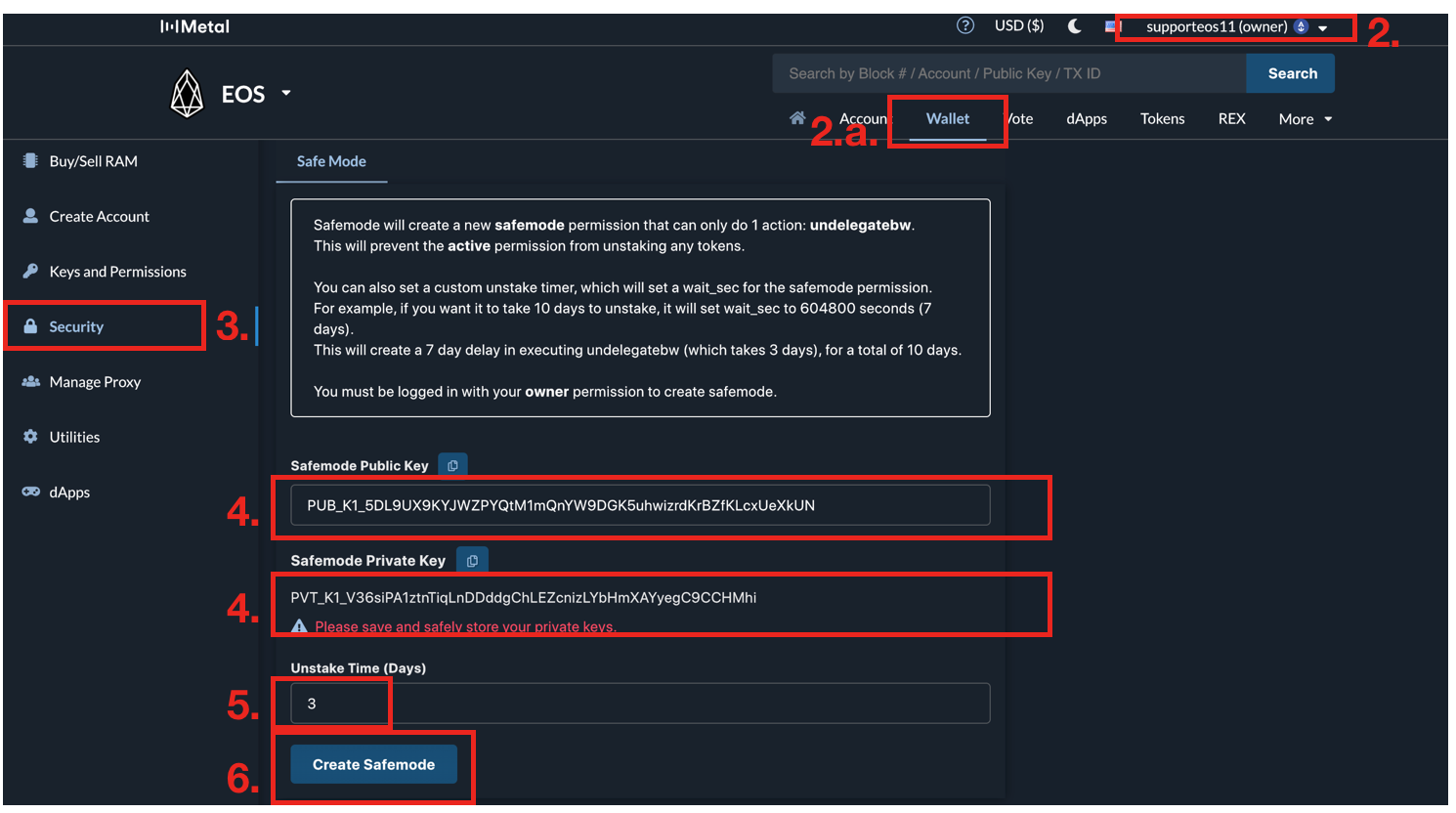
Task: Open the dApps navigation tab
Action: coord(1087,119)
